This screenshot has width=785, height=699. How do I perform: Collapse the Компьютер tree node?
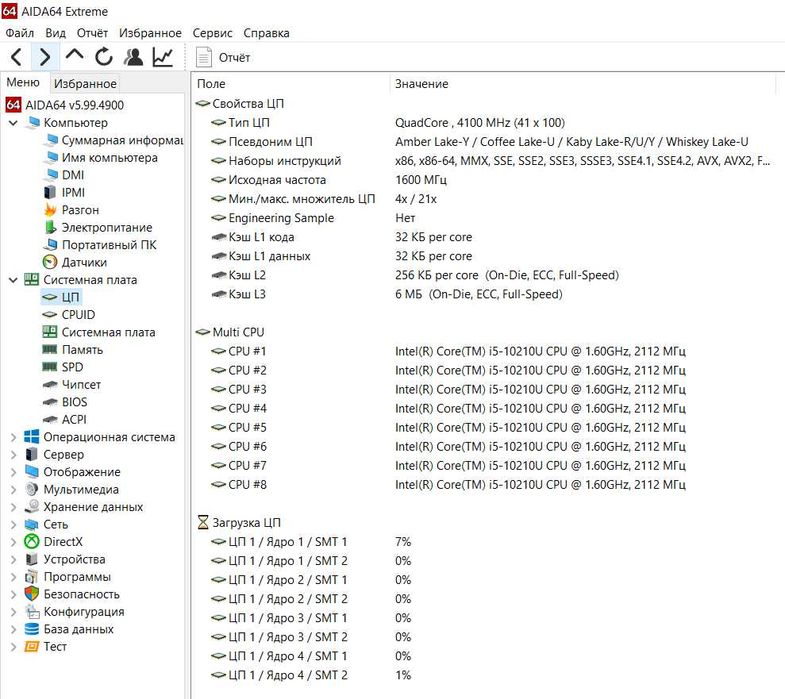click(14, 123)
